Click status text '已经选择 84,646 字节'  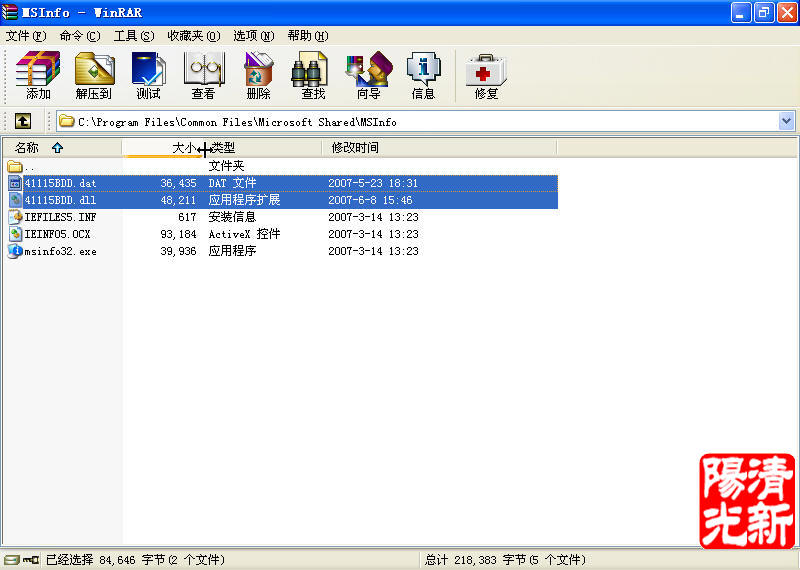point(106,560)
